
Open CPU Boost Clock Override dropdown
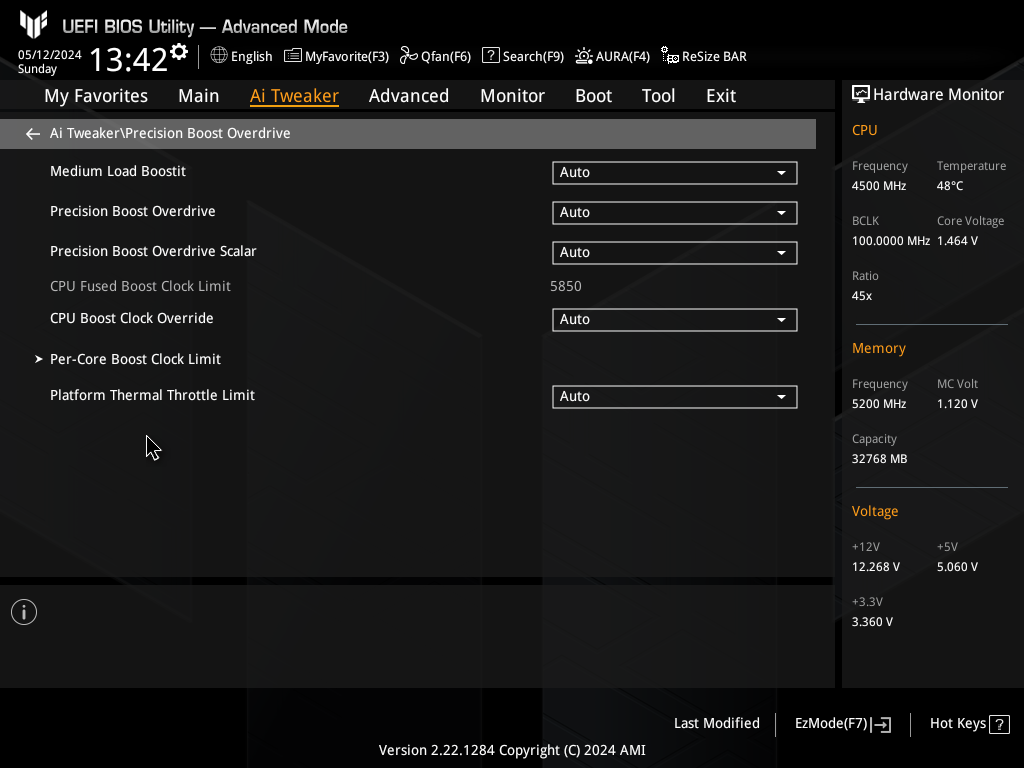coord(675,320)
